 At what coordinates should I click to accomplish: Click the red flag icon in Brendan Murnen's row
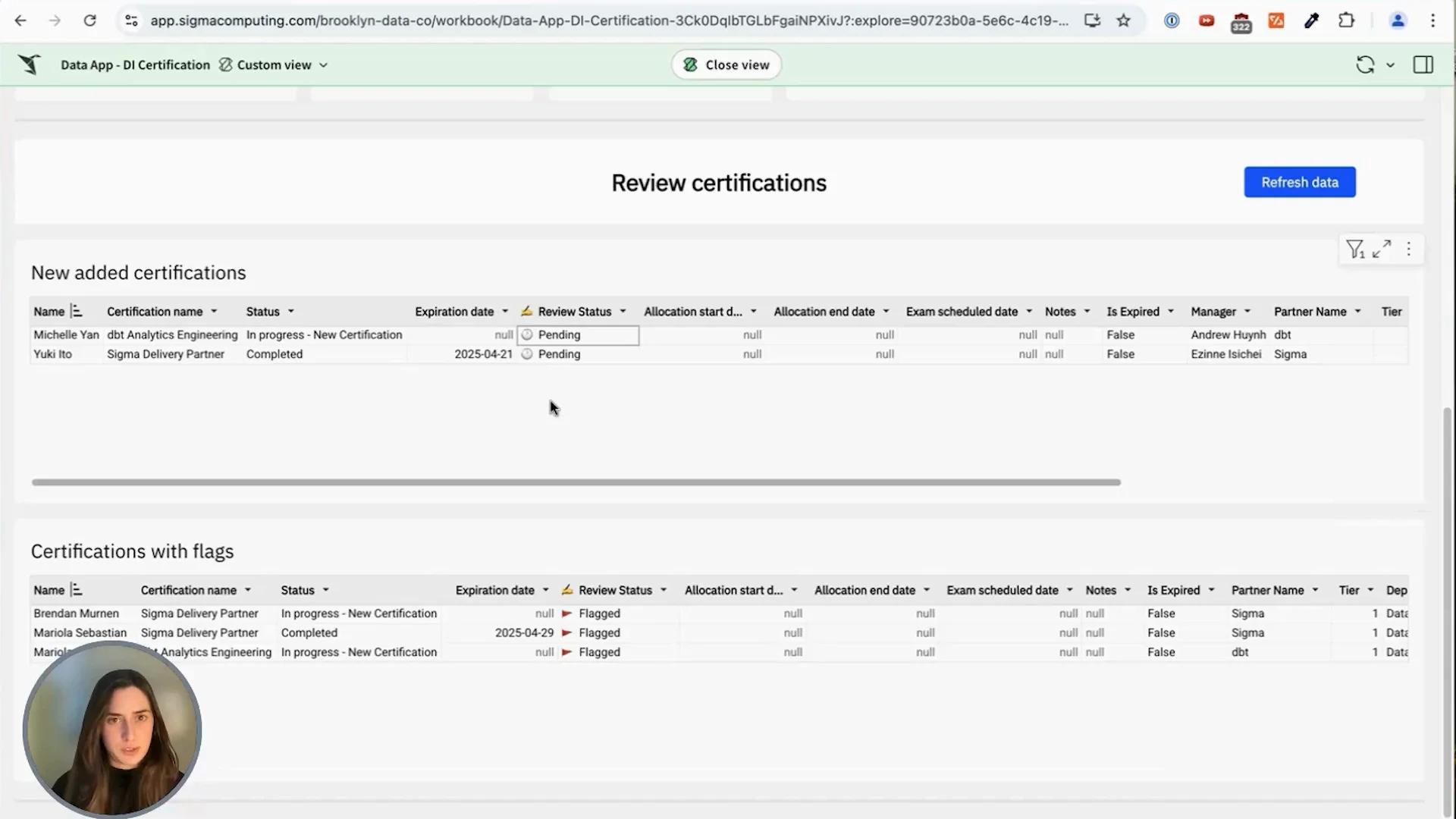(566, 613)
